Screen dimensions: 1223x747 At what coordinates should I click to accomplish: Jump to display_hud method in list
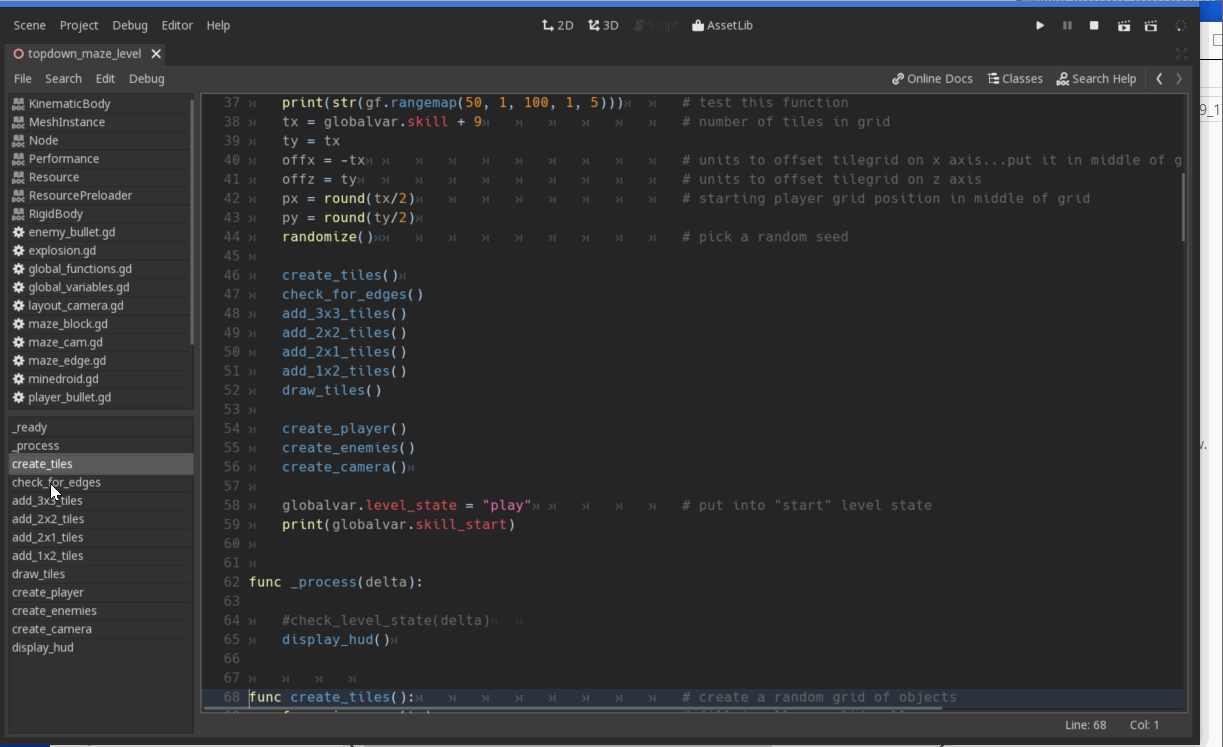click(x=101, y=647)
